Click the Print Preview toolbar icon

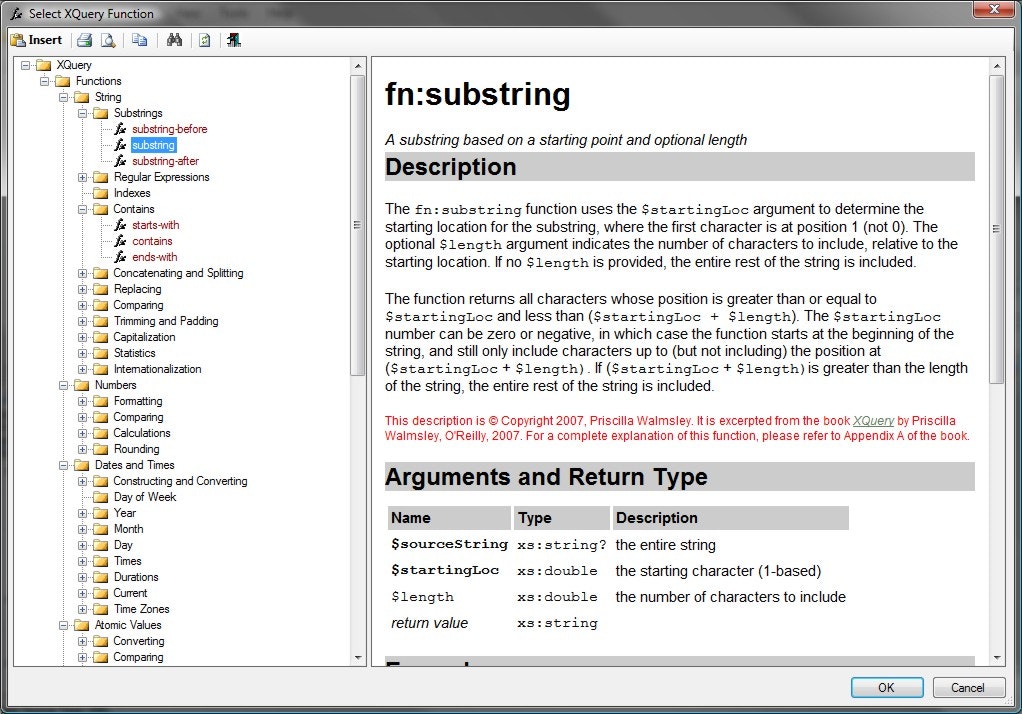point(107,40)
